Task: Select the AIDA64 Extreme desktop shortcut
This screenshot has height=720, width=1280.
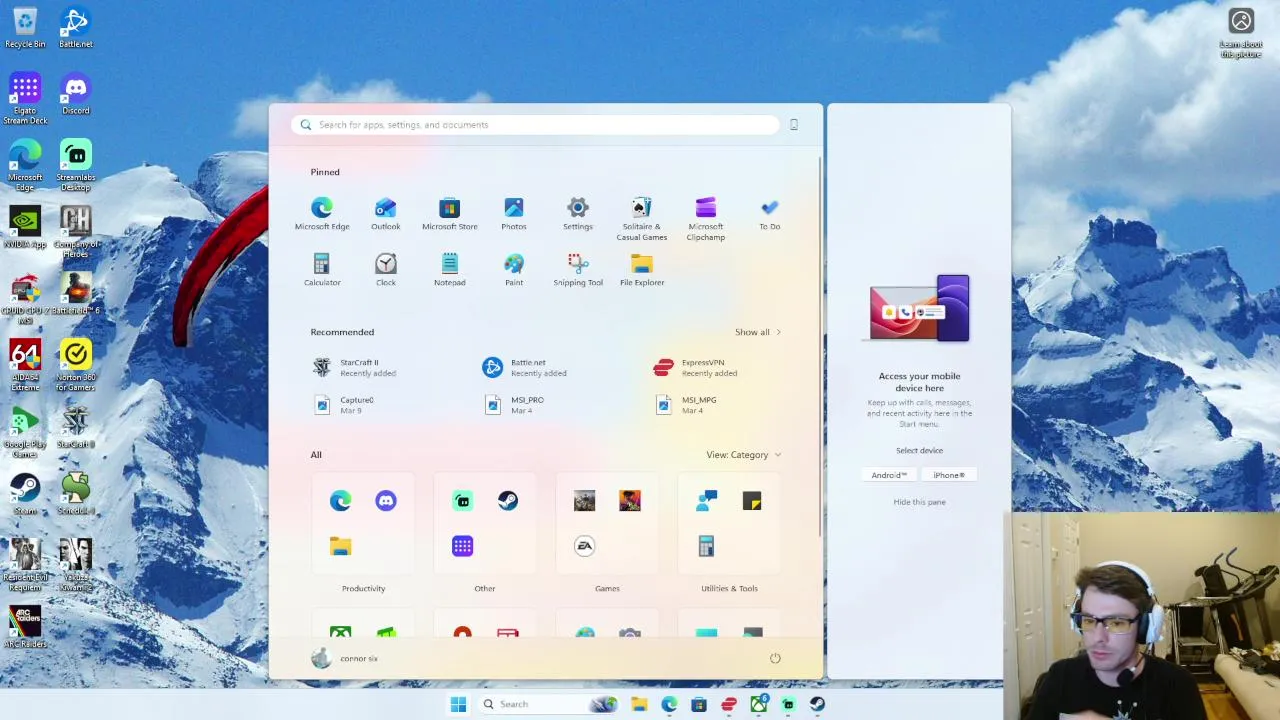Action: (x=25, y=366)
